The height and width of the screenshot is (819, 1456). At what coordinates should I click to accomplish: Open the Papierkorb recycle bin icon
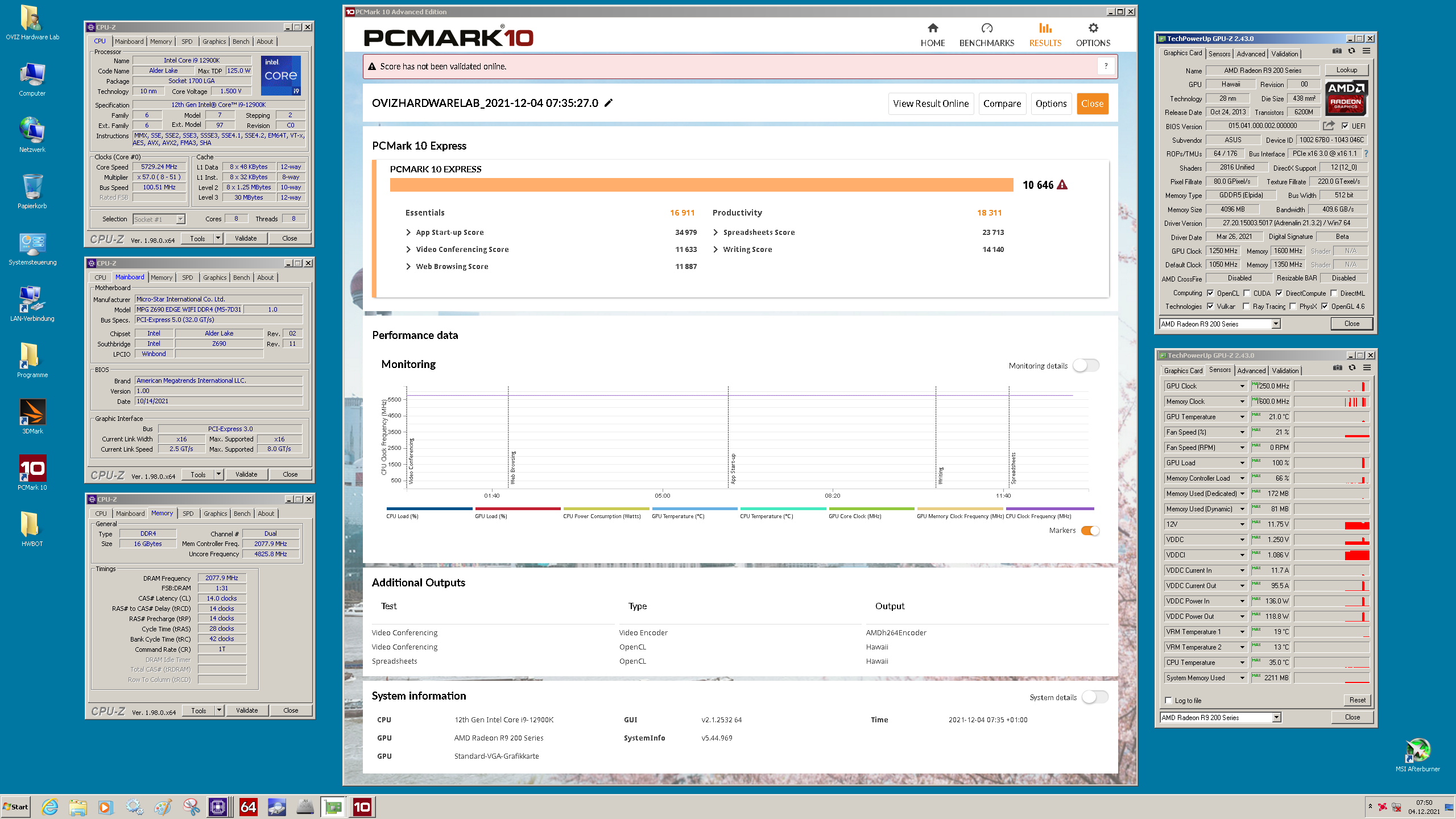[32, 192]
